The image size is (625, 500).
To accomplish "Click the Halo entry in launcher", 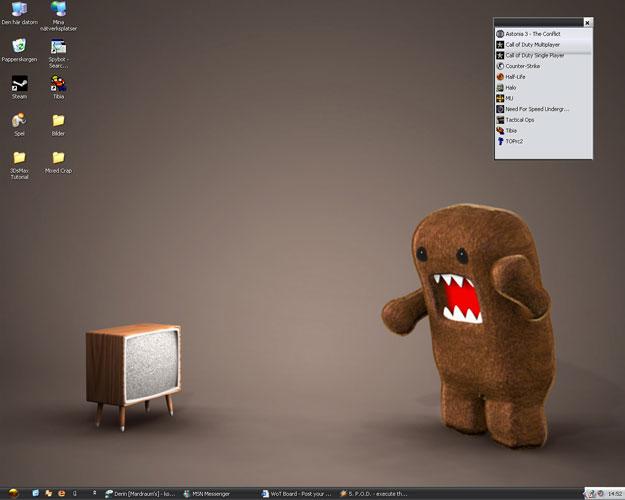I will pyautogui.click(x=511, y=88).
